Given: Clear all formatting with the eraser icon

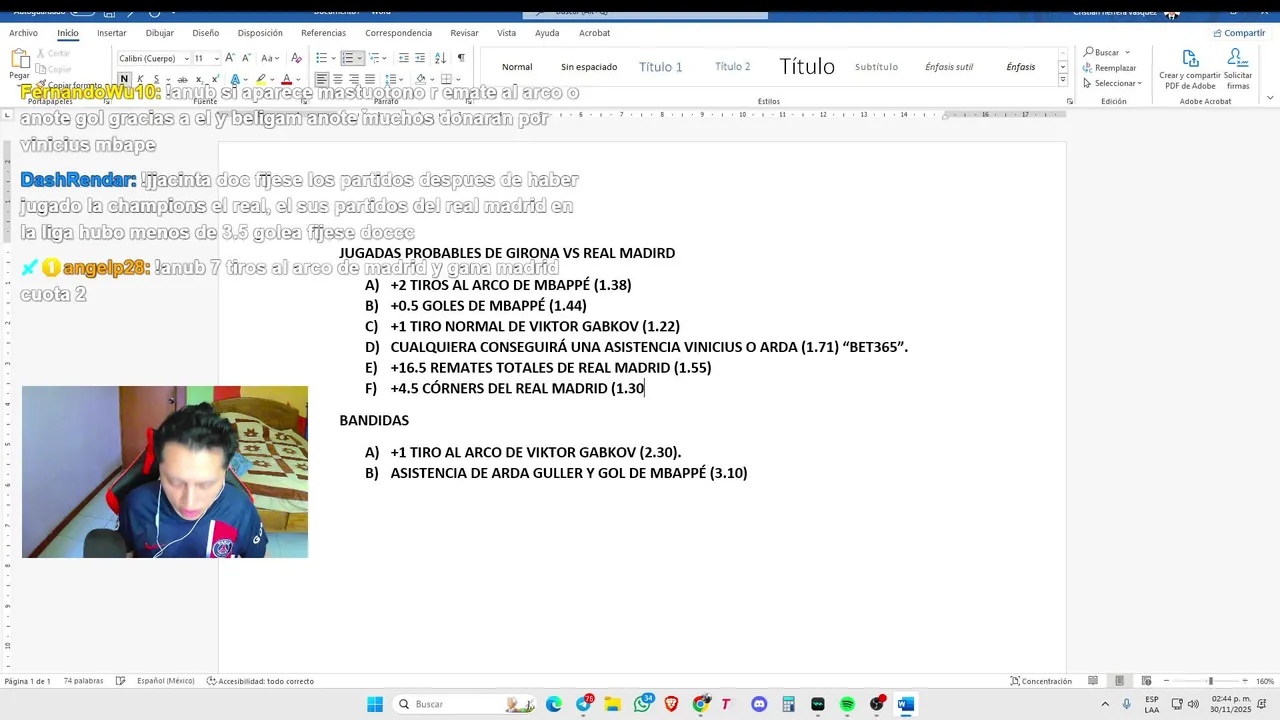Looking at the screenshot, I should [x=296, y=58].
